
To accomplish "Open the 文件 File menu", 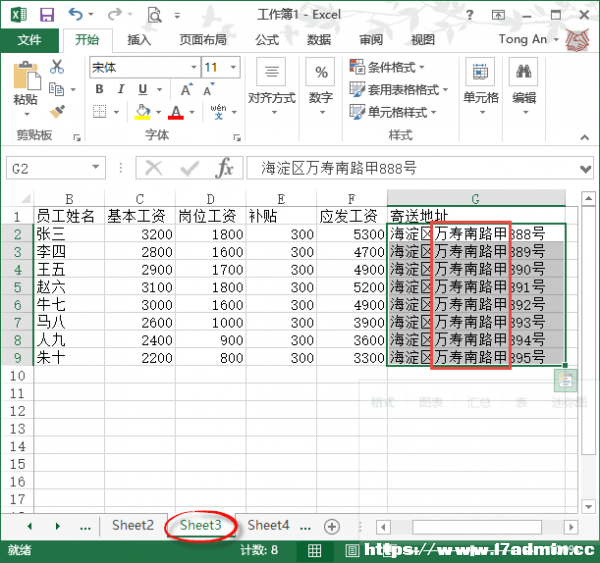I will coord(29,39).
